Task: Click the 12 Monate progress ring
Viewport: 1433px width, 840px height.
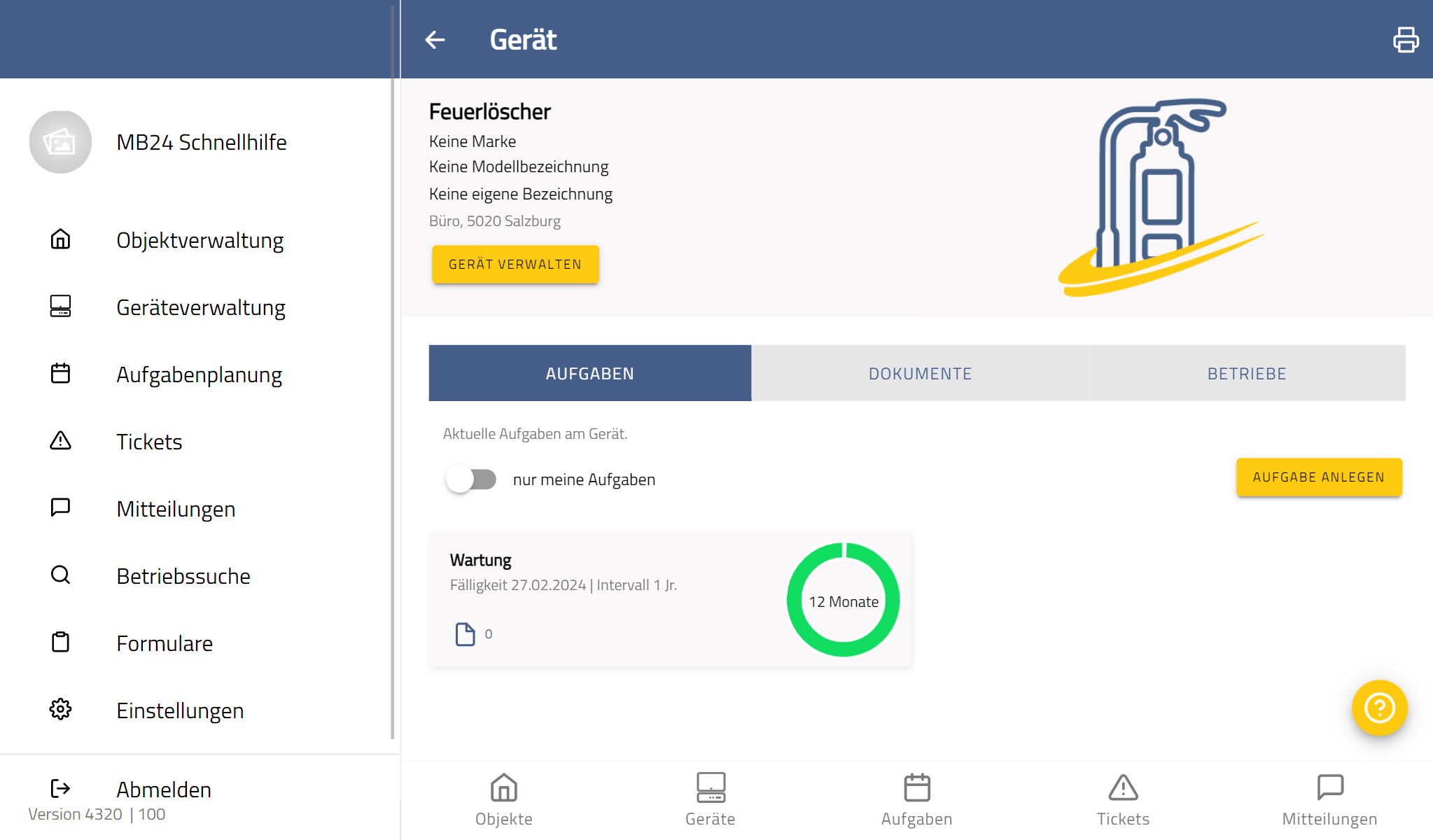Action: (843, 601)
